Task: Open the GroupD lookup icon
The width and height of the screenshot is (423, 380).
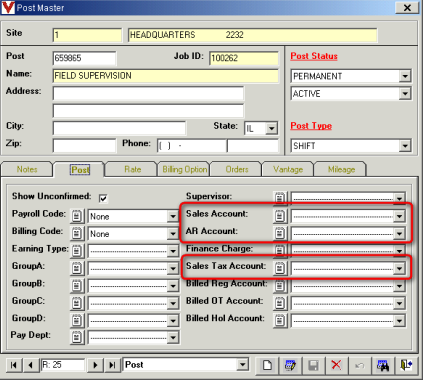Action: (77, 320)
